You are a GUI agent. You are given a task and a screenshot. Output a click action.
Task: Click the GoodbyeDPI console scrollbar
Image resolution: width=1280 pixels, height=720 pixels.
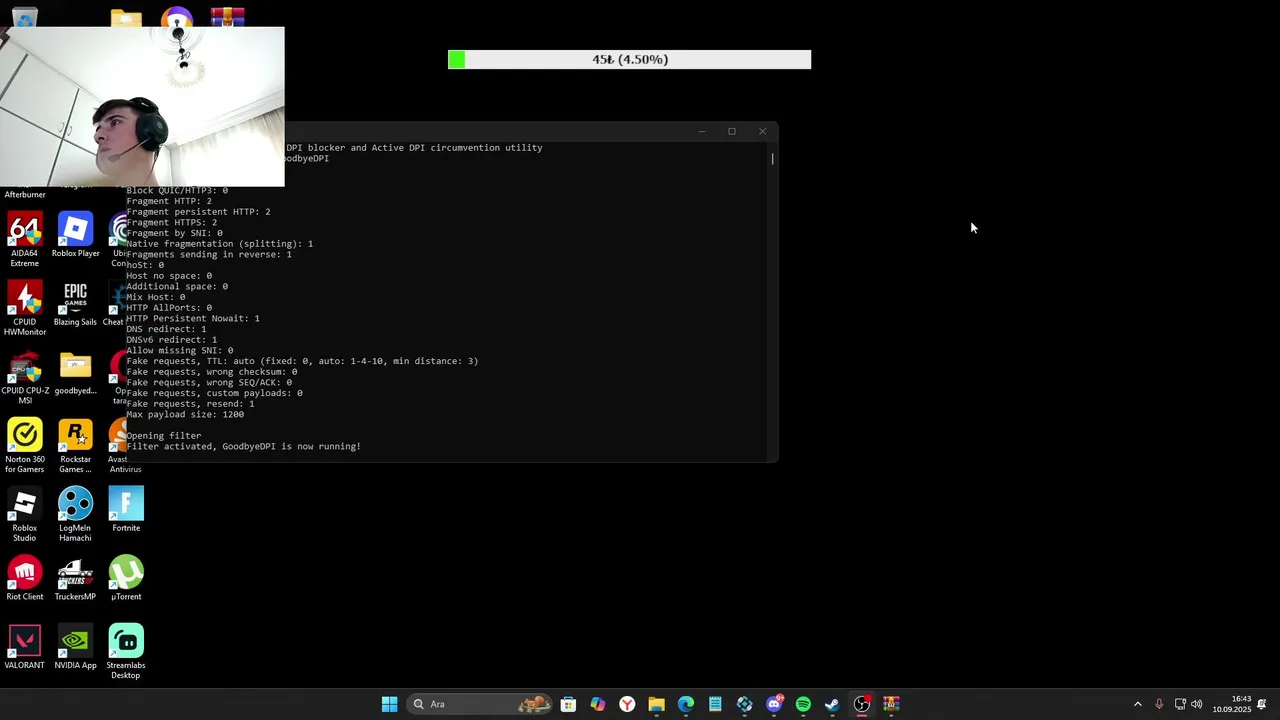[772, 158]
